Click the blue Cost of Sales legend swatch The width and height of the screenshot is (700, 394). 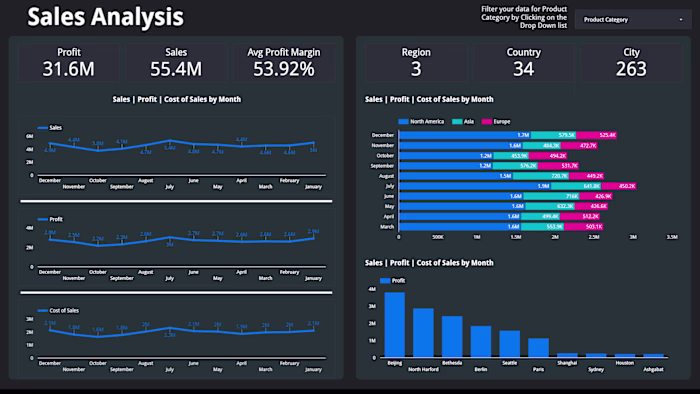tap(43, 311)
